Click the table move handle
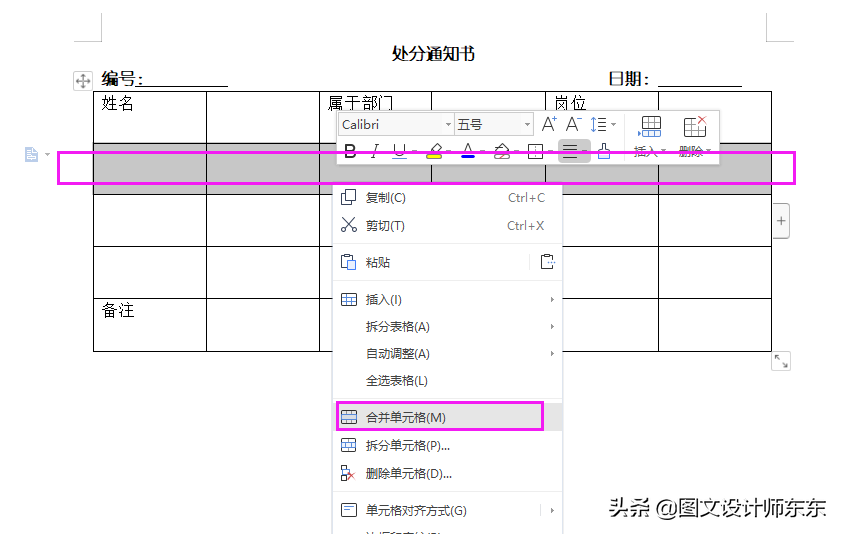 pos(83,81)
